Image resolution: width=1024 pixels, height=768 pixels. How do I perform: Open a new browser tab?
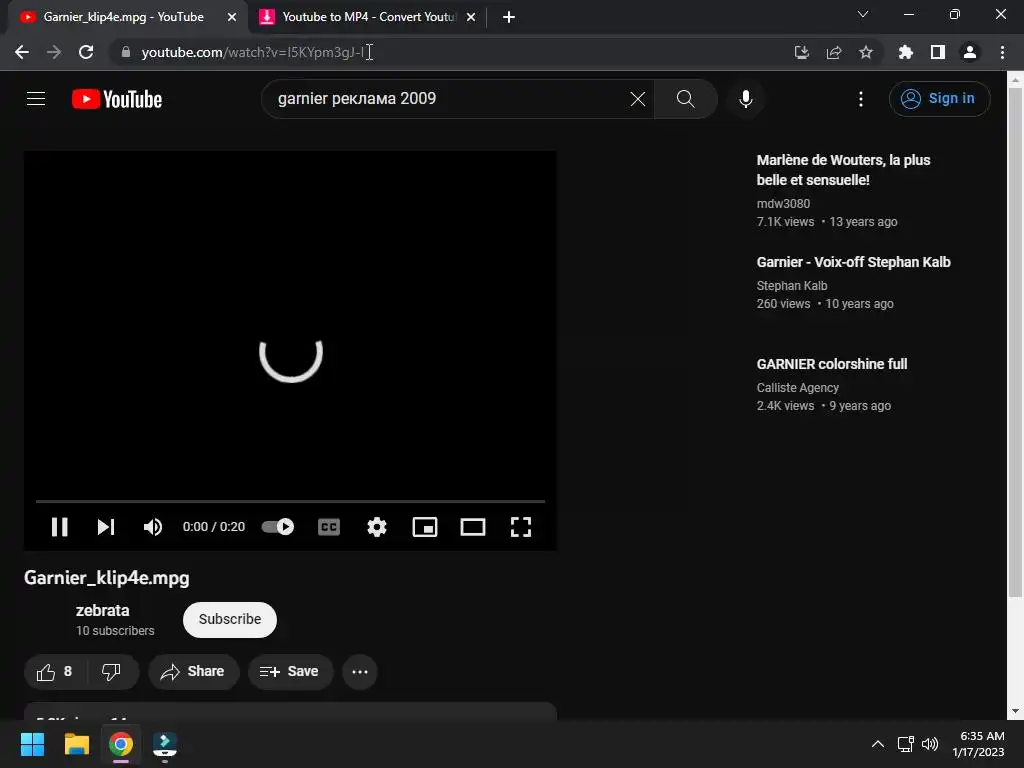pos(509,17)
